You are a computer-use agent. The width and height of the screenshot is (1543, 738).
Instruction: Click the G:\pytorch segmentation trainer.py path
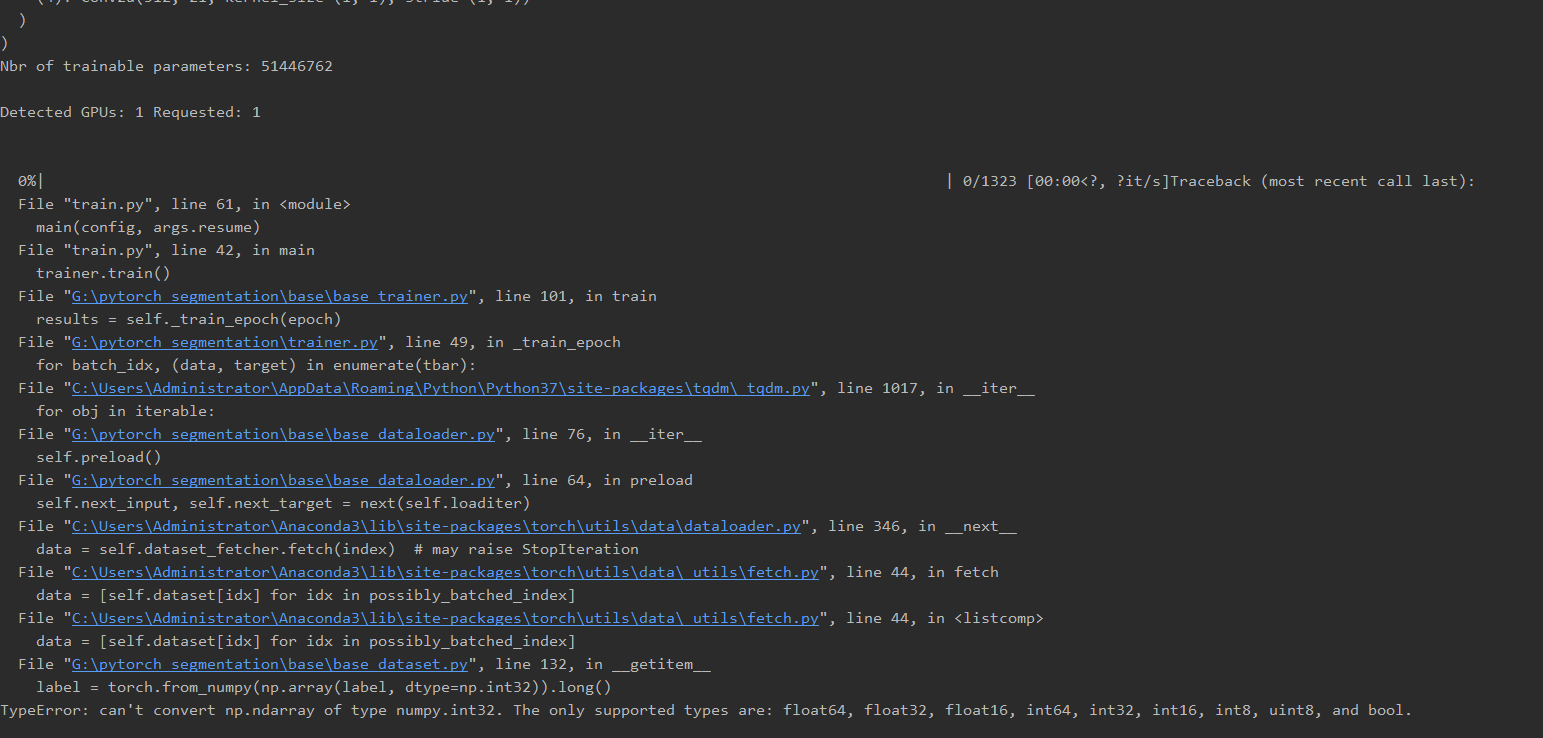click(223, 341)
